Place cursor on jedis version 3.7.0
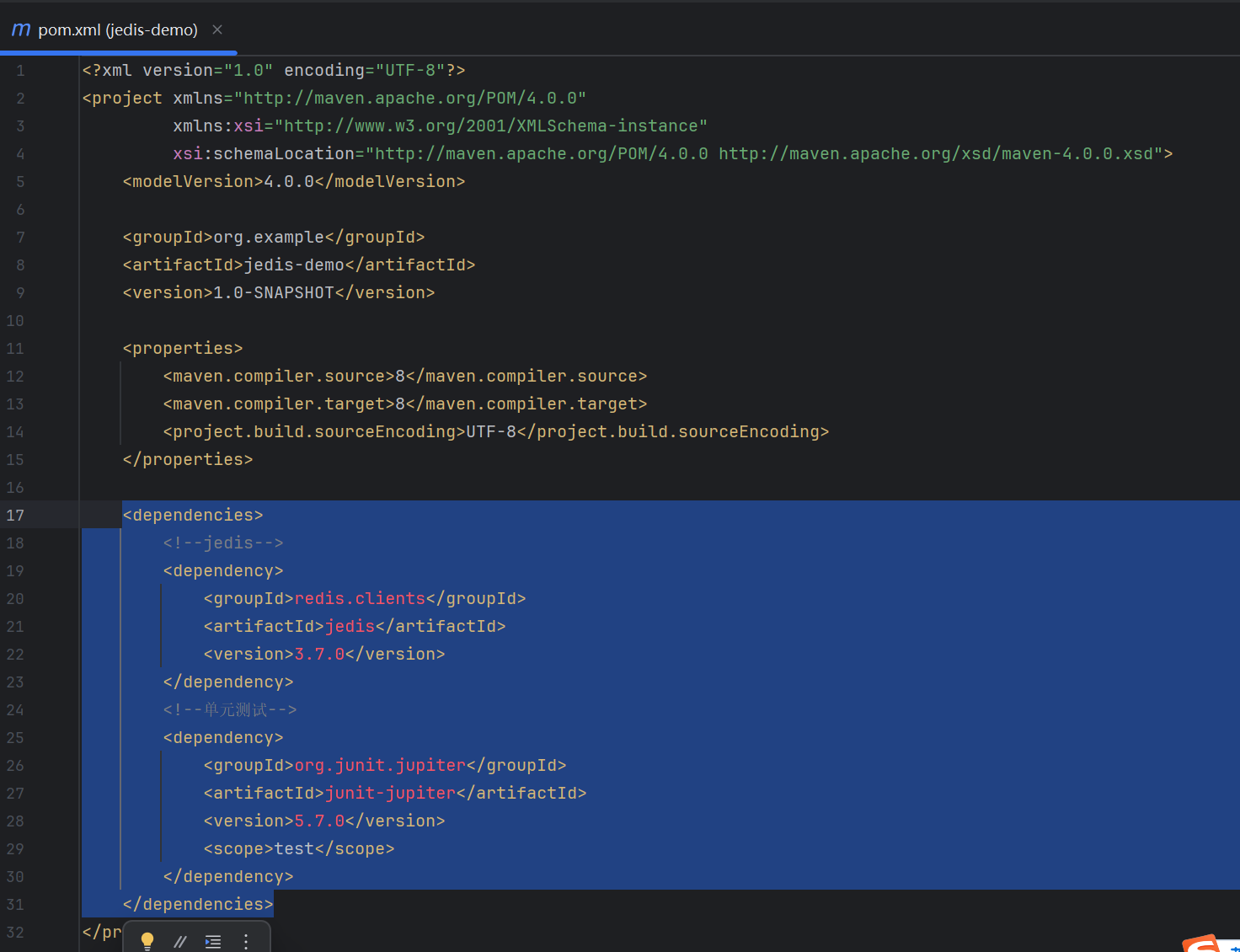 (x=319, y=655)
